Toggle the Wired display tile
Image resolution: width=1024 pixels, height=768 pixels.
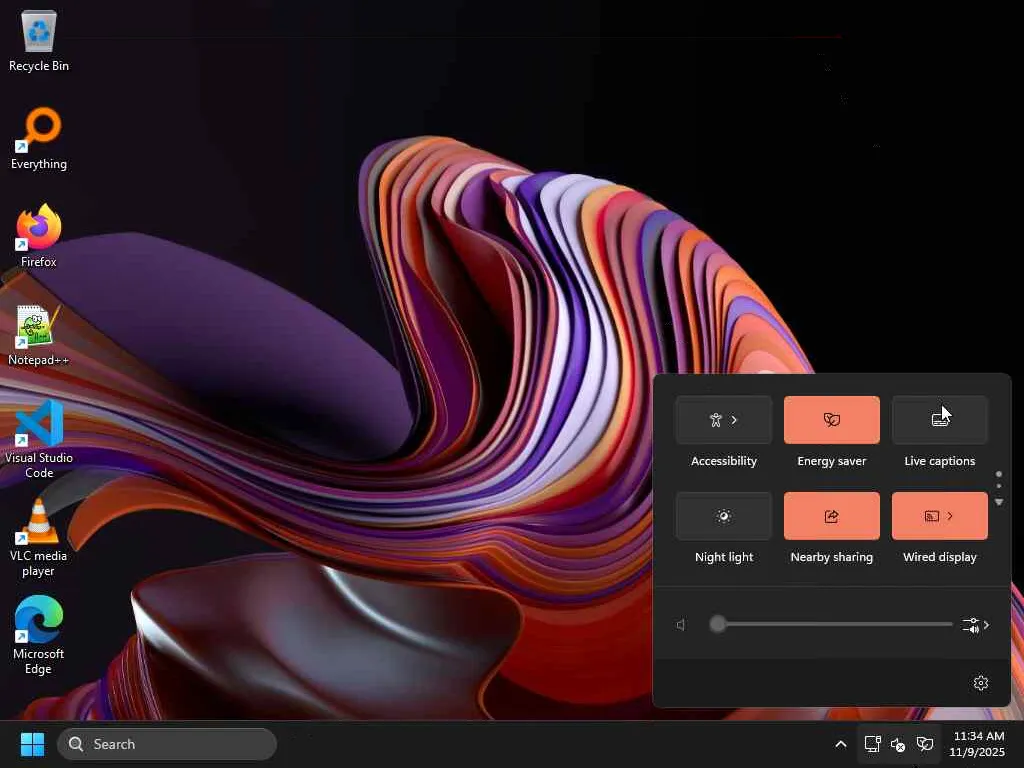[x=940, y=516]
